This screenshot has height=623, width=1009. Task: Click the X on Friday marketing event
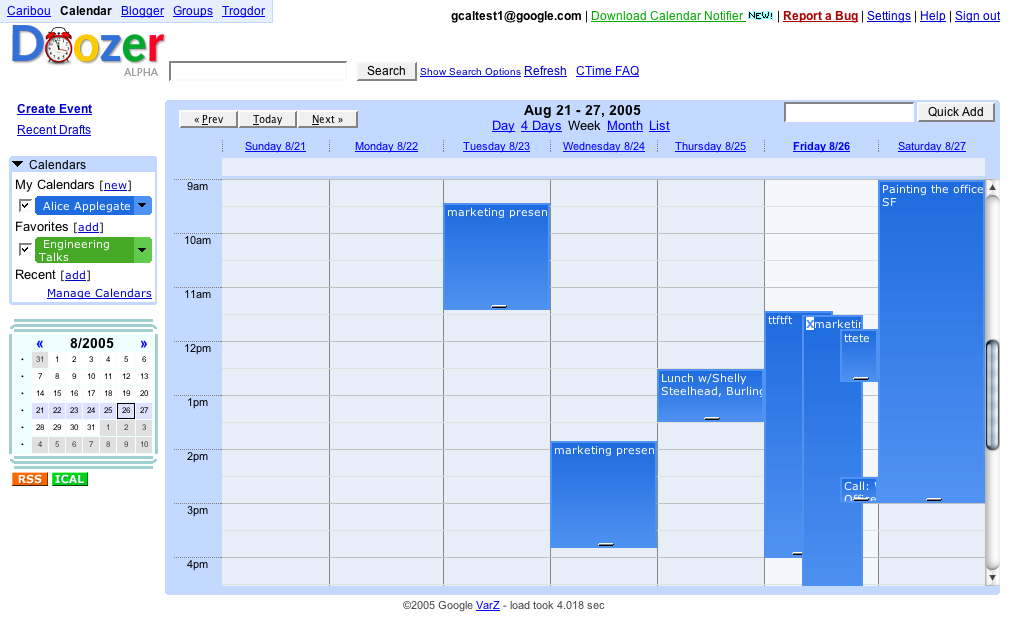[x=810, y=324]
